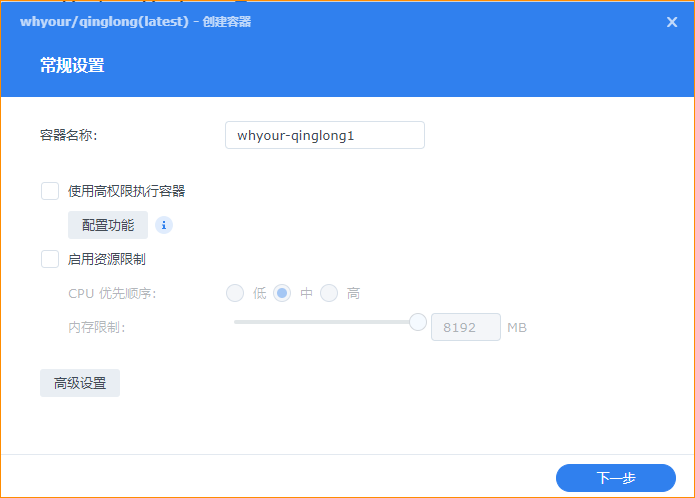Click the middle of the 内存限制 slider track
Viewport: 695px width, 498px height.
325,322
